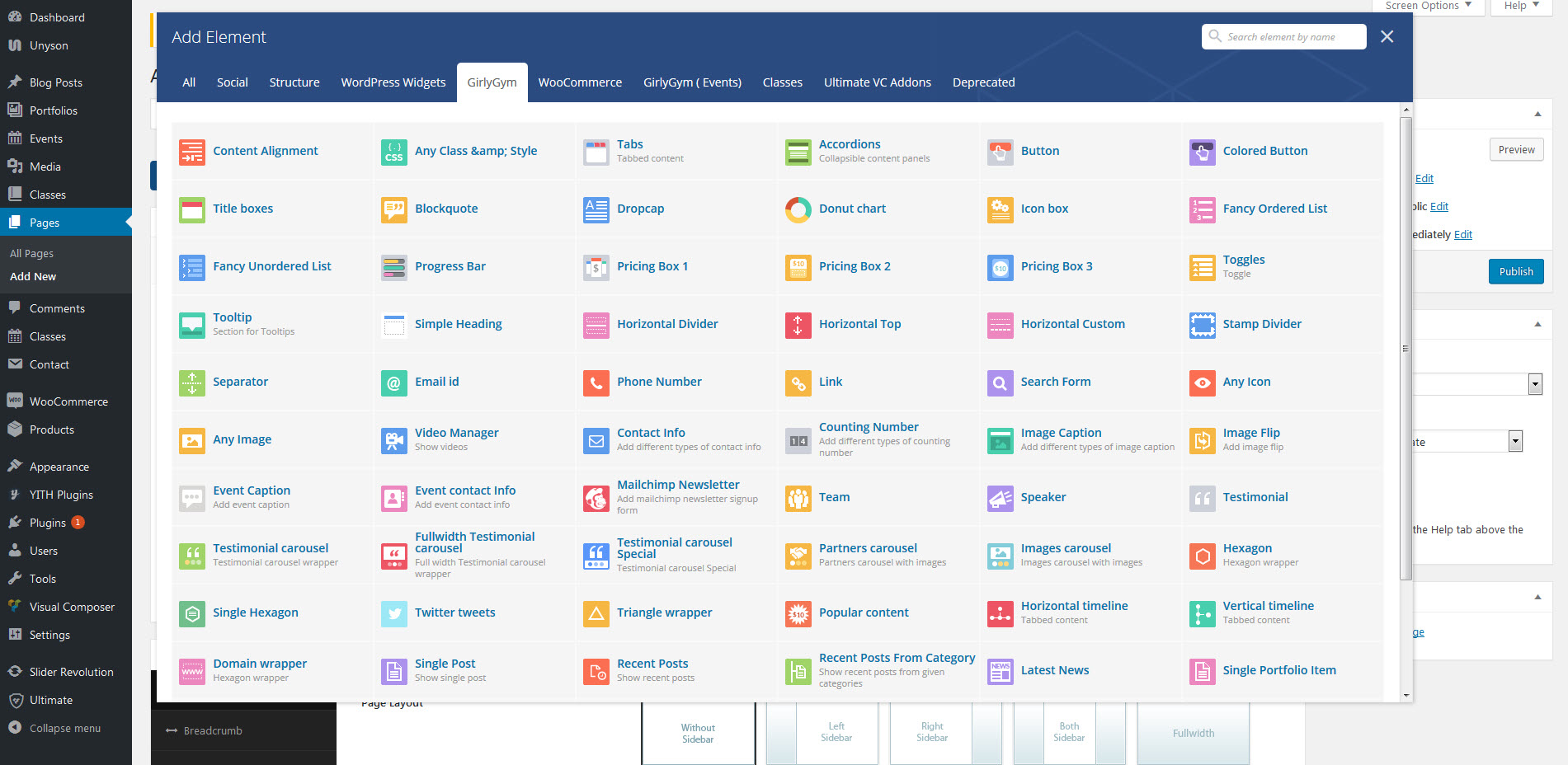This screenshot has width=1568, height=765.
Task: Select the Partners carousel handshake icon
Action: click(798, 556)
